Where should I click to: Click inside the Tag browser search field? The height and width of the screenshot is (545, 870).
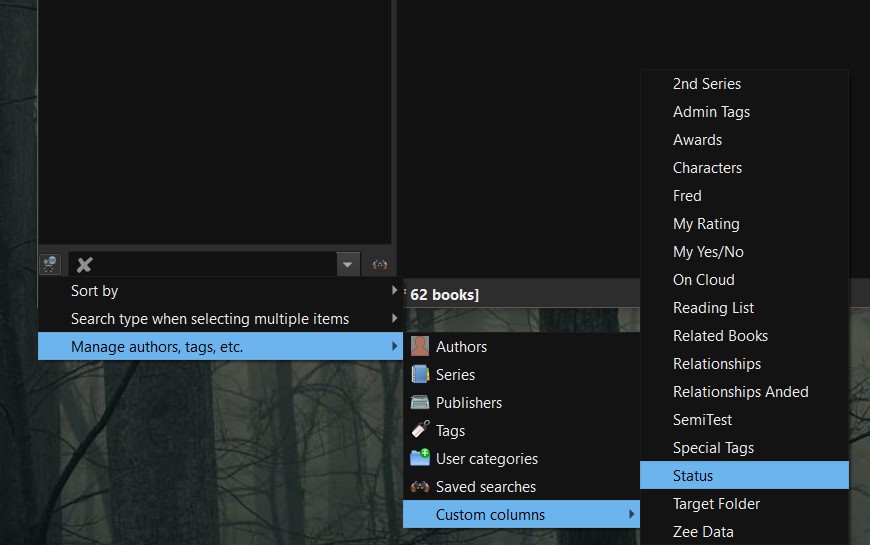215,265
